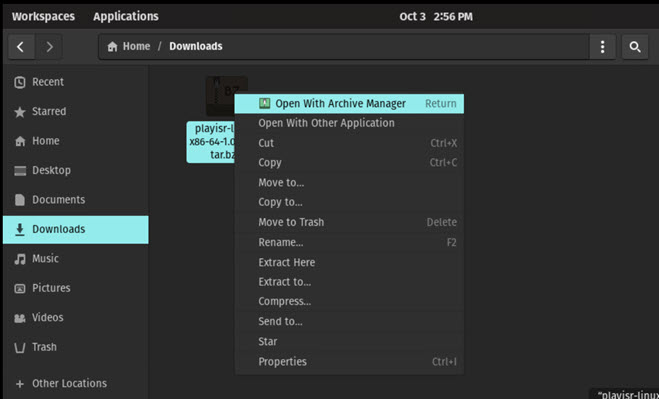
Task: Select Compress... from the context menu
Action: tap(349, 301)
